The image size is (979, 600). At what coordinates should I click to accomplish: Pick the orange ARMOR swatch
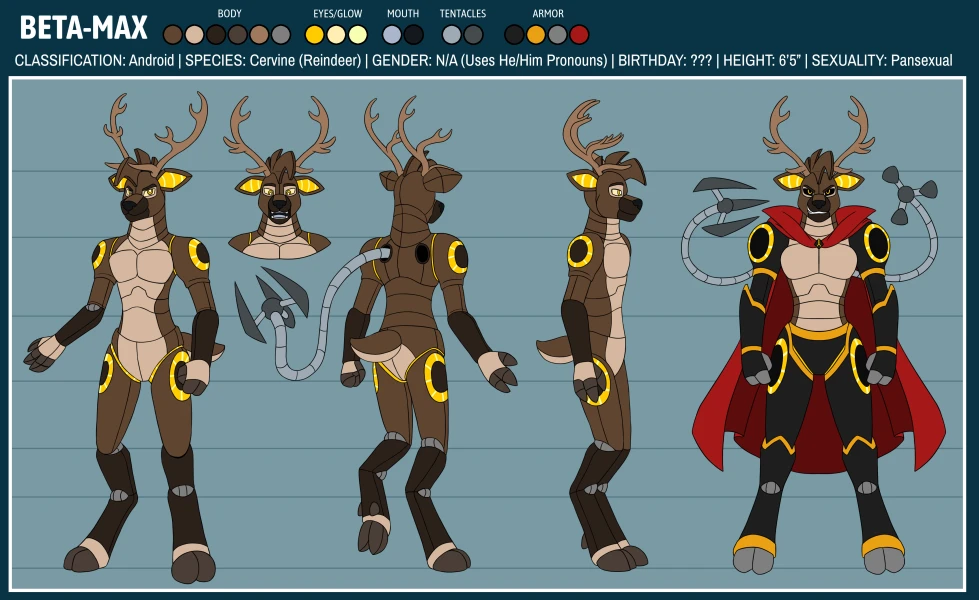coord(536,34)
